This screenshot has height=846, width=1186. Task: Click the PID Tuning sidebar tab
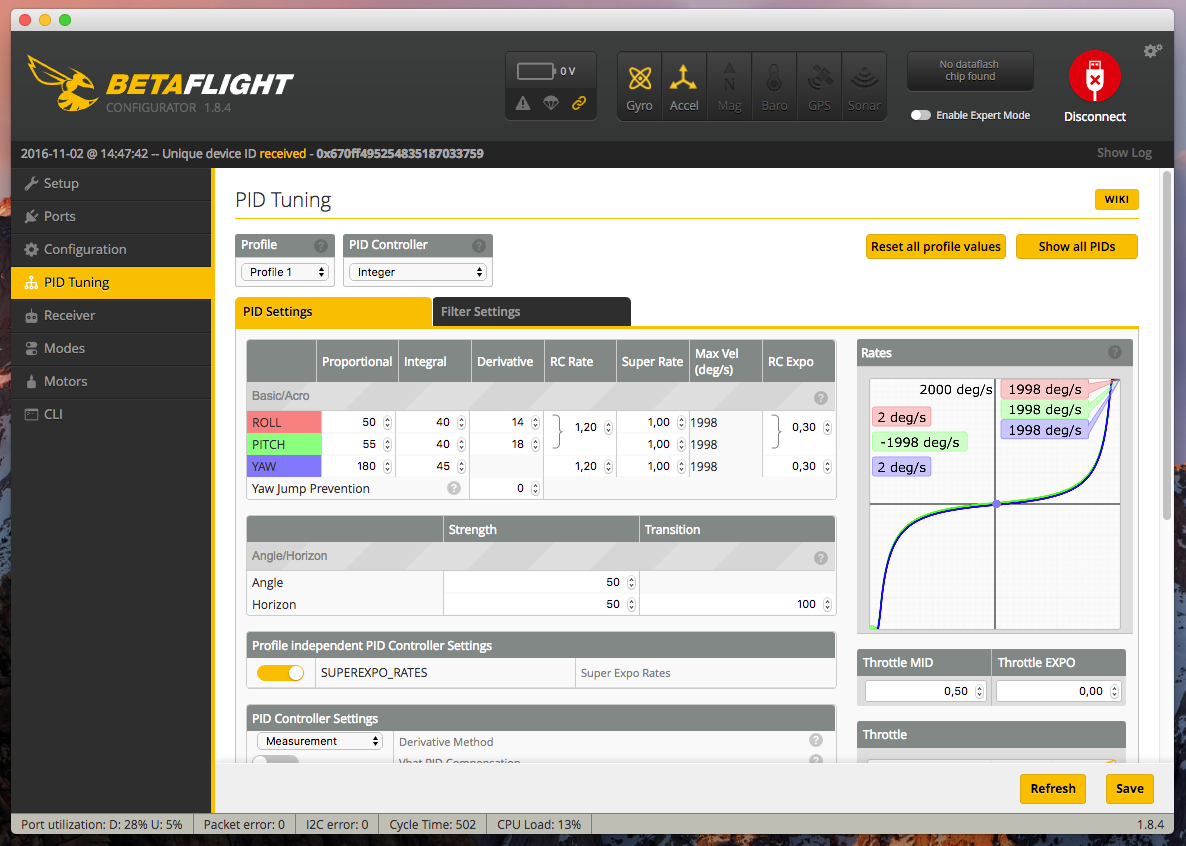click(x=111, y=282)
